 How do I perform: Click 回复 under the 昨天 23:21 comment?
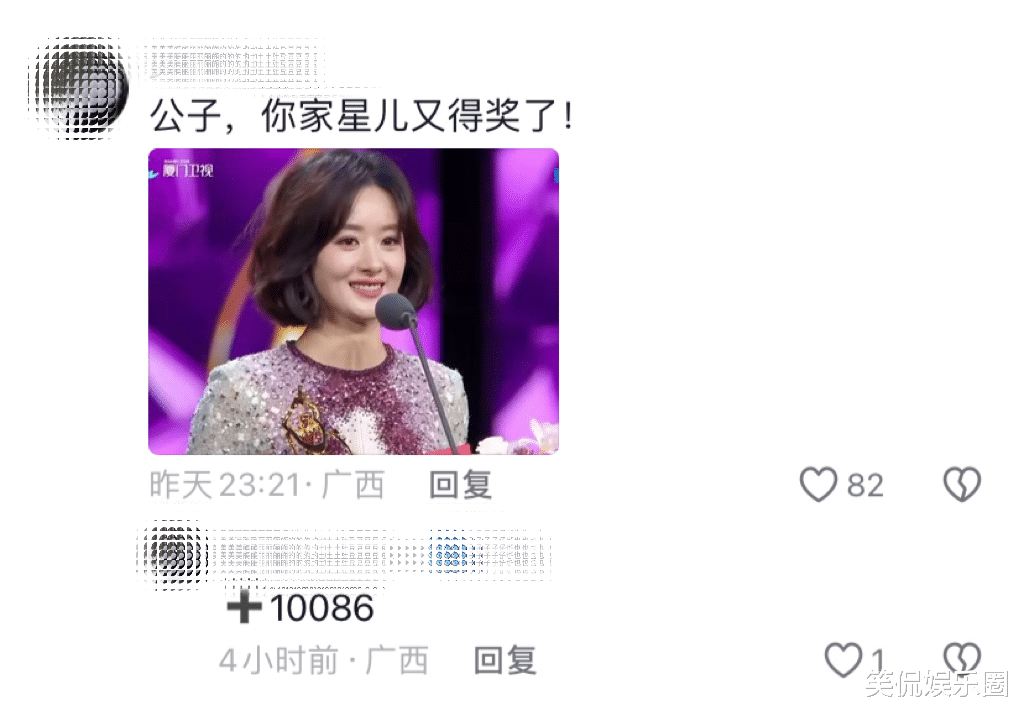click(460, 485)
